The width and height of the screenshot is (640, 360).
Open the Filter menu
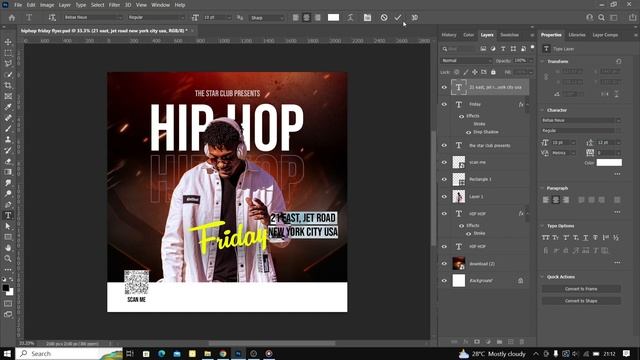tap(114, 5)
